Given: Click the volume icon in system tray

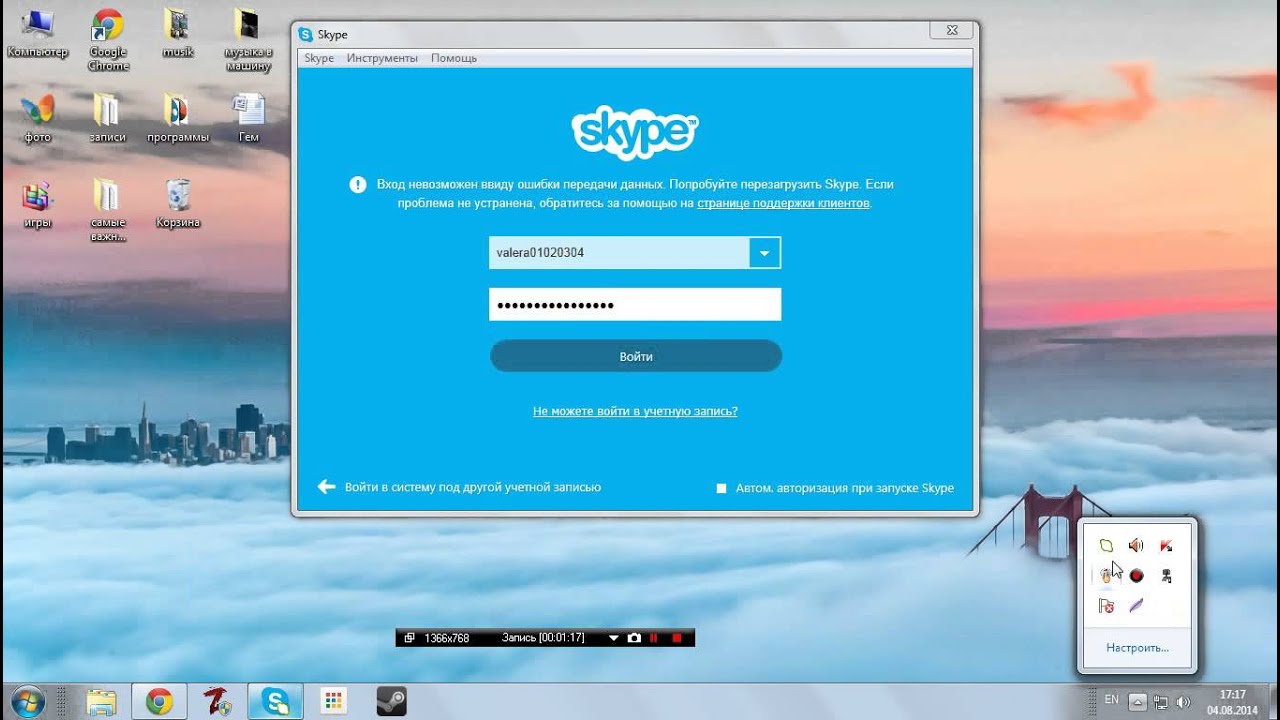Looking at the screenshot, I should point(1184,702).
